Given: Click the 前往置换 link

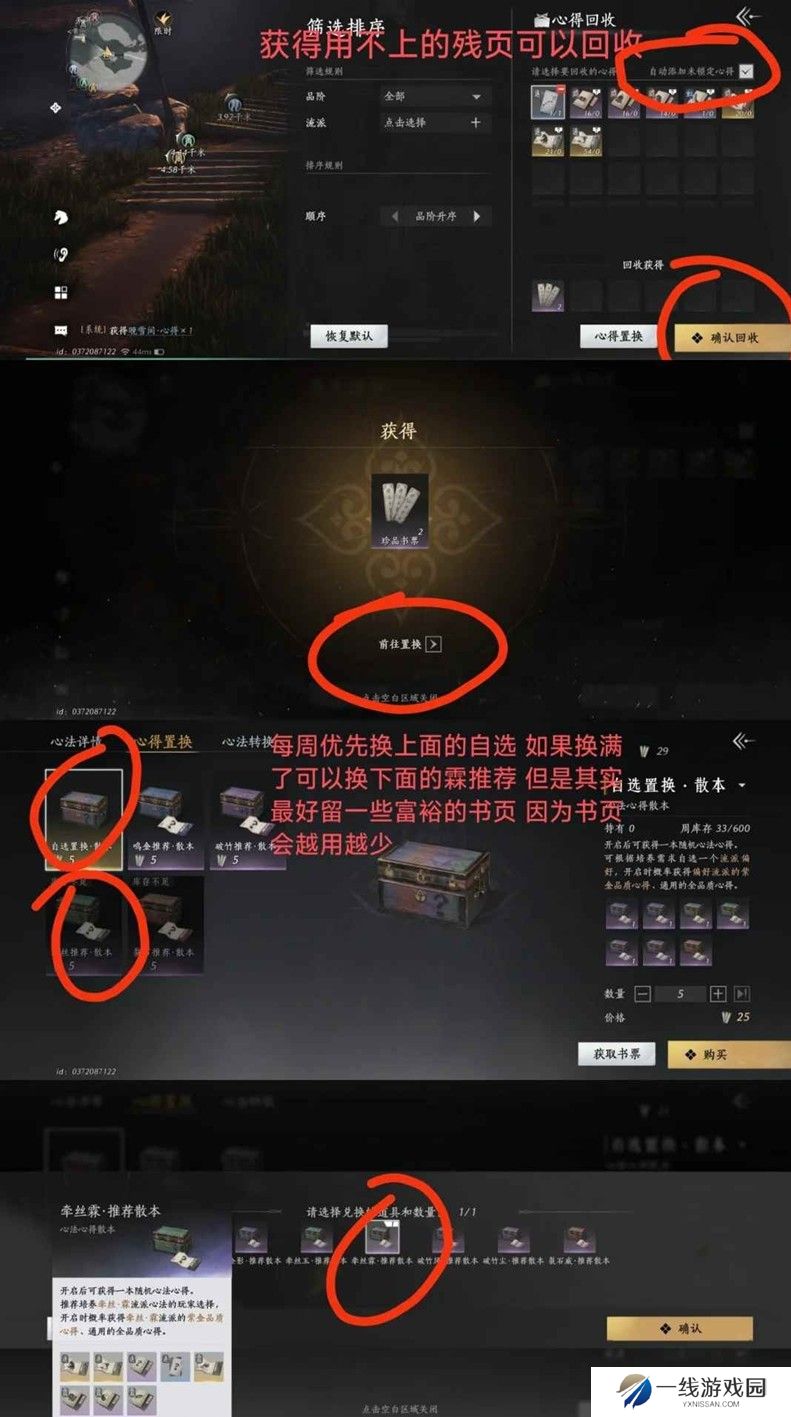Looking at the screenshot, I should (403, 644).
